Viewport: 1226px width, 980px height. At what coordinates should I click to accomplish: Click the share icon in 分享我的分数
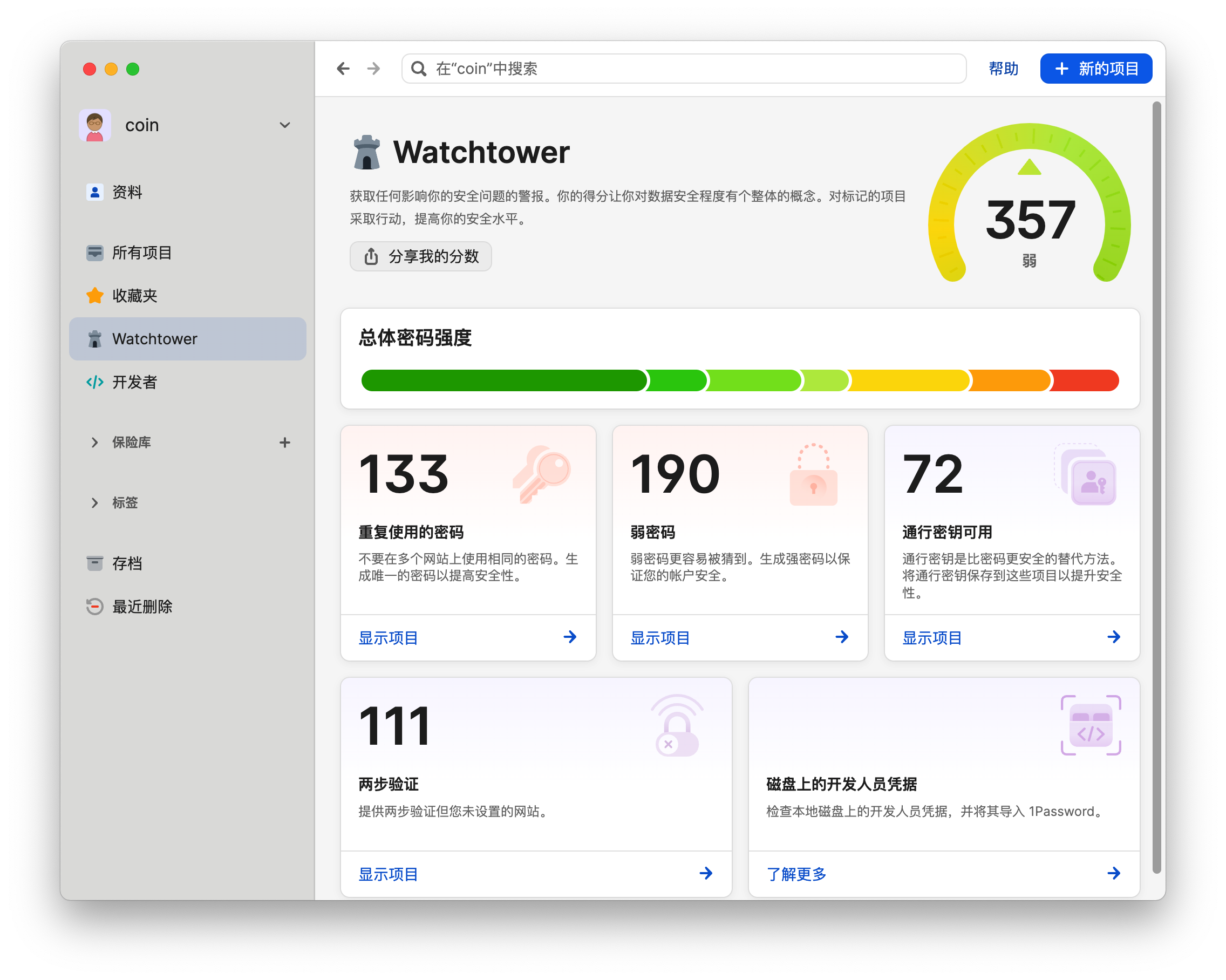tap(371, 256)
